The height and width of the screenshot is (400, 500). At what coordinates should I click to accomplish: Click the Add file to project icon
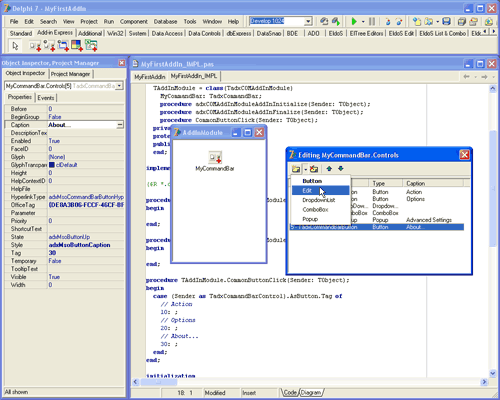point(489,22)
